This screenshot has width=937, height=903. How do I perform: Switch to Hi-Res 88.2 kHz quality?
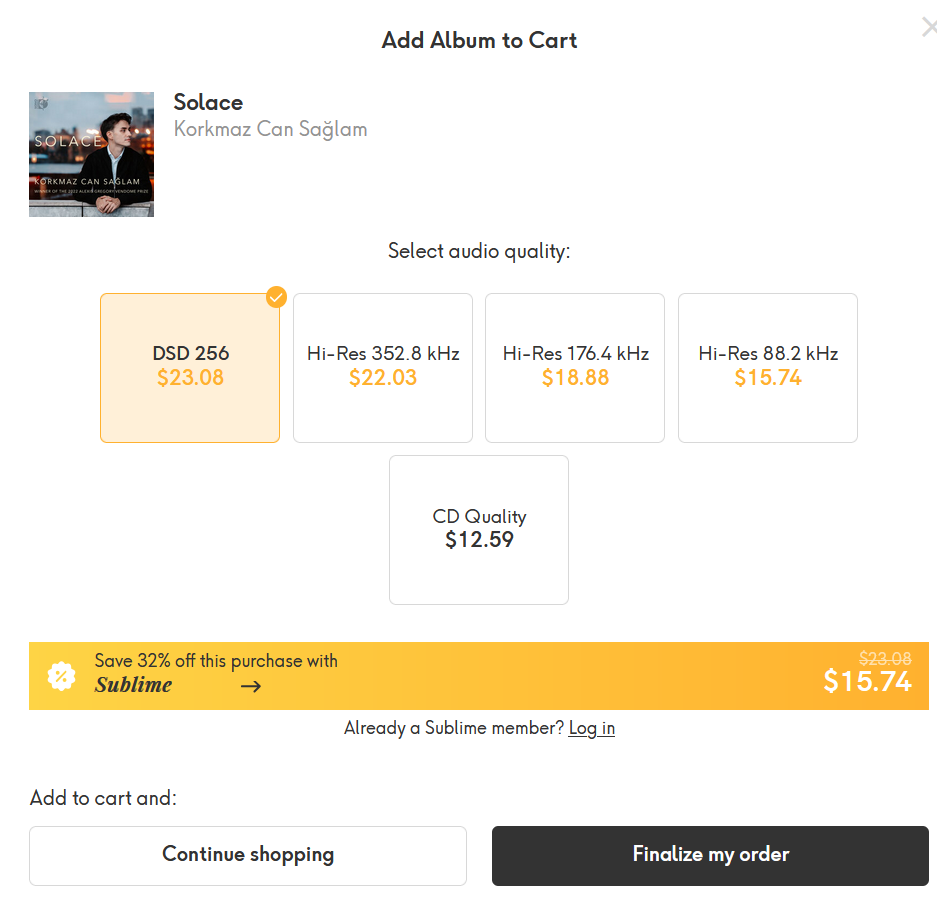coord(768,367)
